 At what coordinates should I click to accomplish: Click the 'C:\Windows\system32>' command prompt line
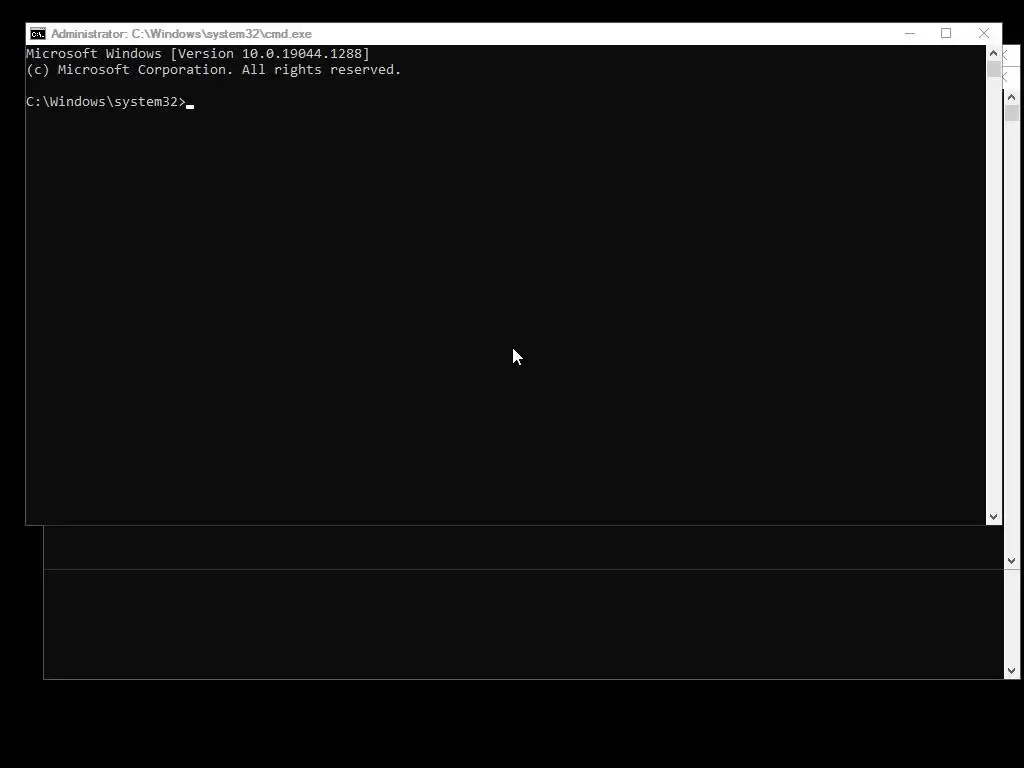coord(106,102)
